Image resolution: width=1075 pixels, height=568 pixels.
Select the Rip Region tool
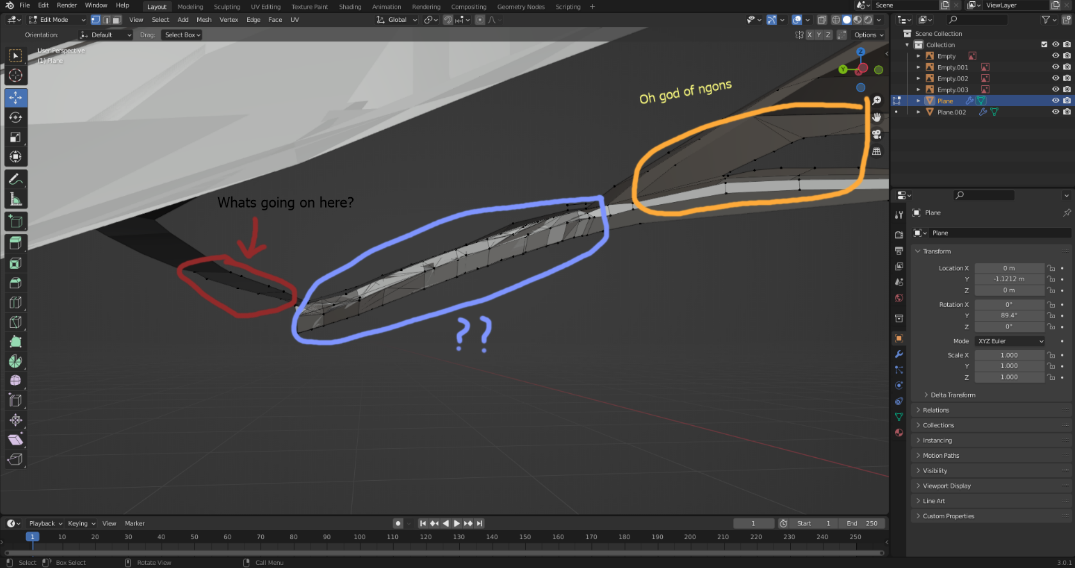(x=15, y=459)
